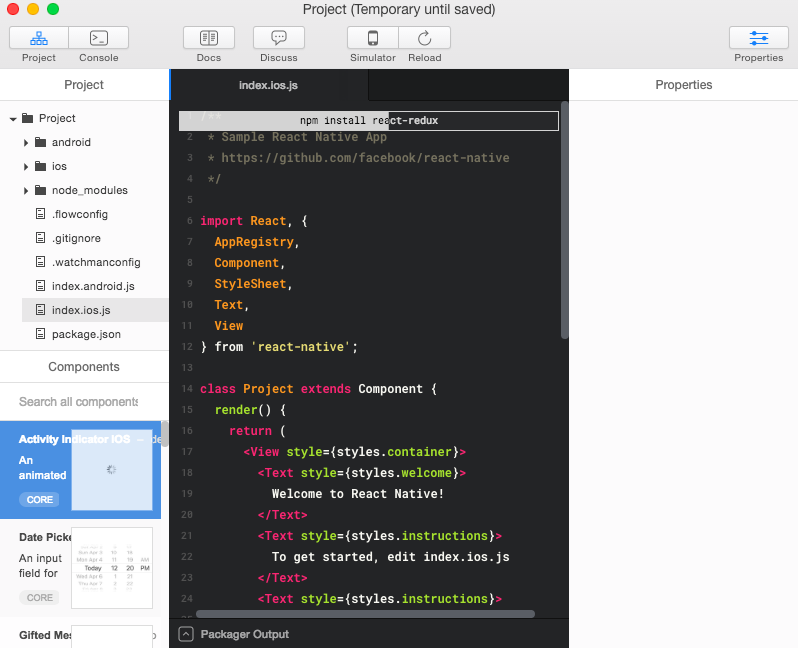Select the root Project folder icon
The width and height of the screenshot is (798, 648).
click(x=27, y=118)
